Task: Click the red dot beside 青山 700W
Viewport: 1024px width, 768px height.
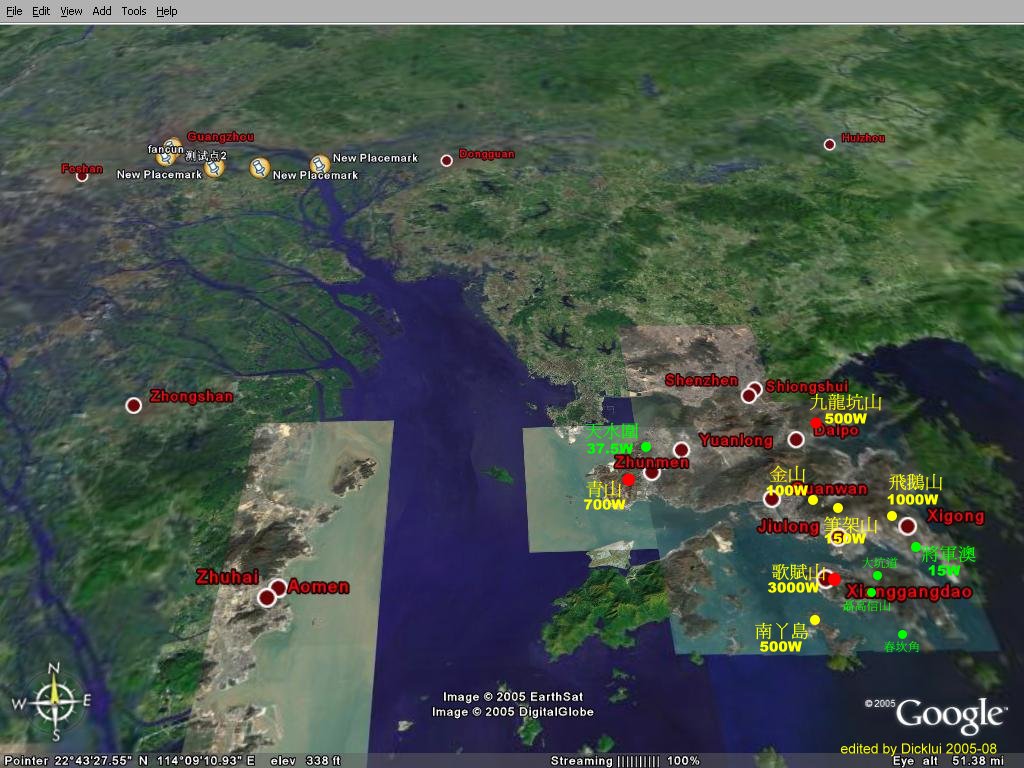Action: [x=628, y=480]
